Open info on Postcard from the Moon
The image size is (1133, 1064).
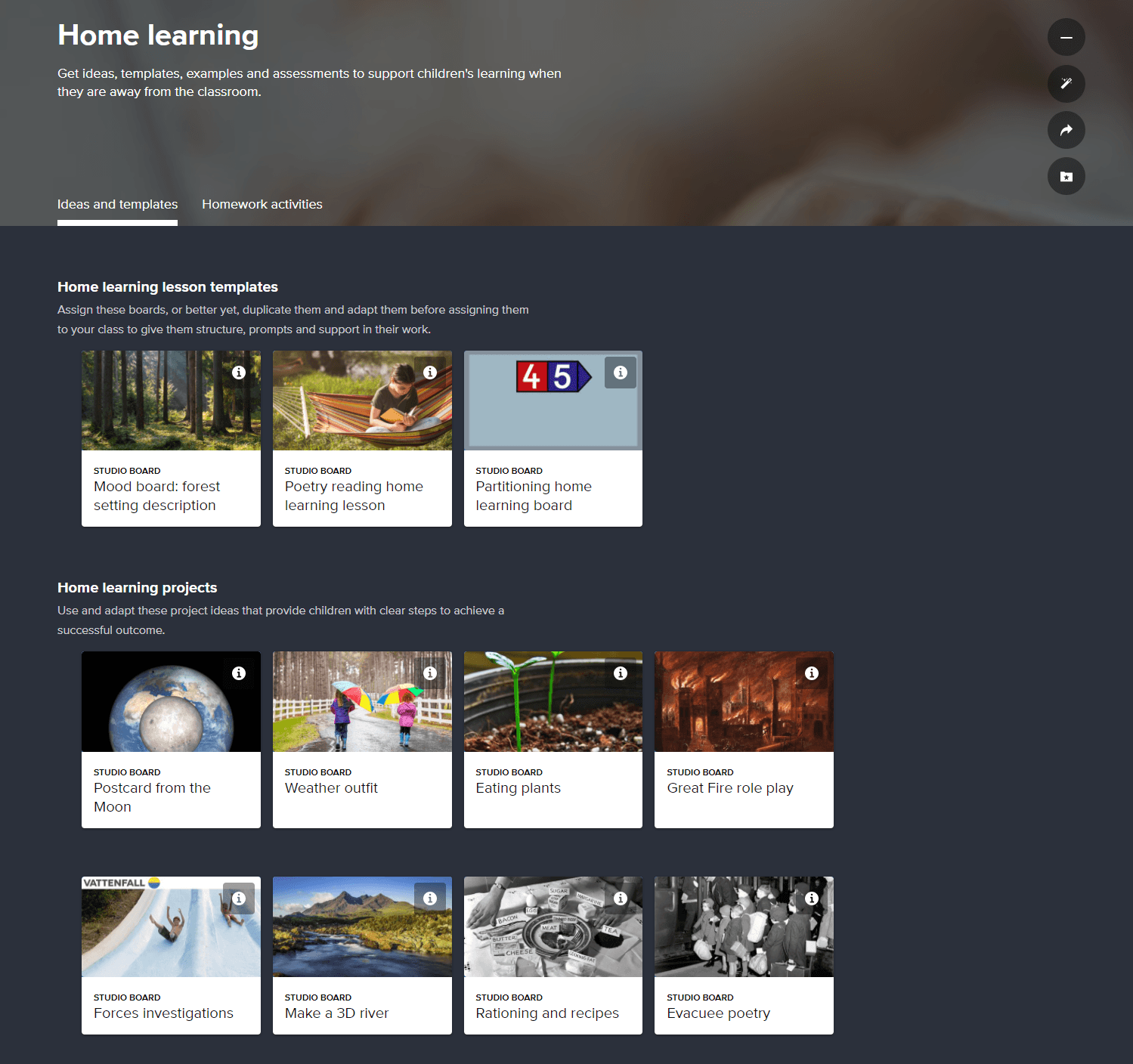point(239,673)
